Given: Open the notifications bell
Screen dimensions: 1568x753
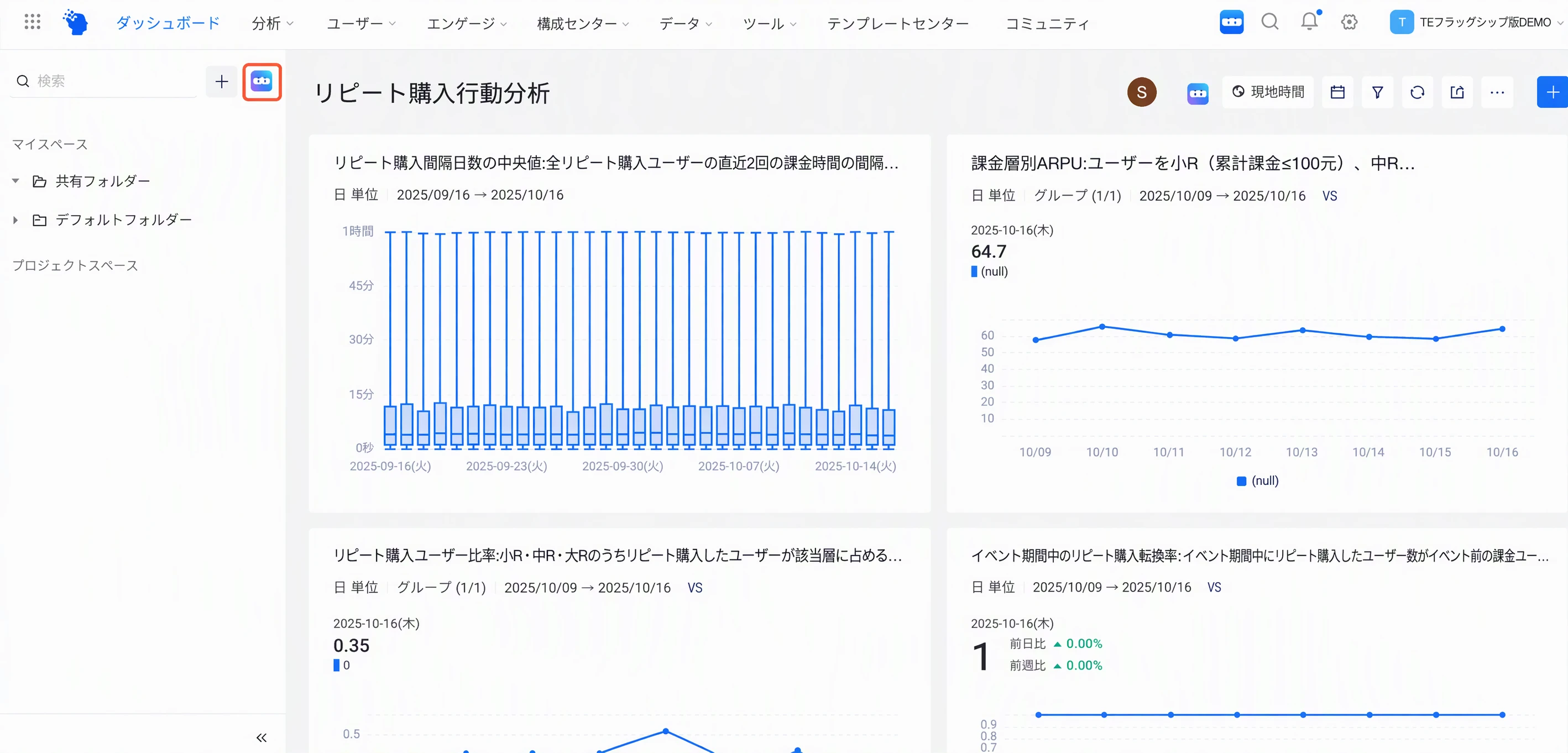Looking at the screenshot, I should click(x=1309, y=22).
